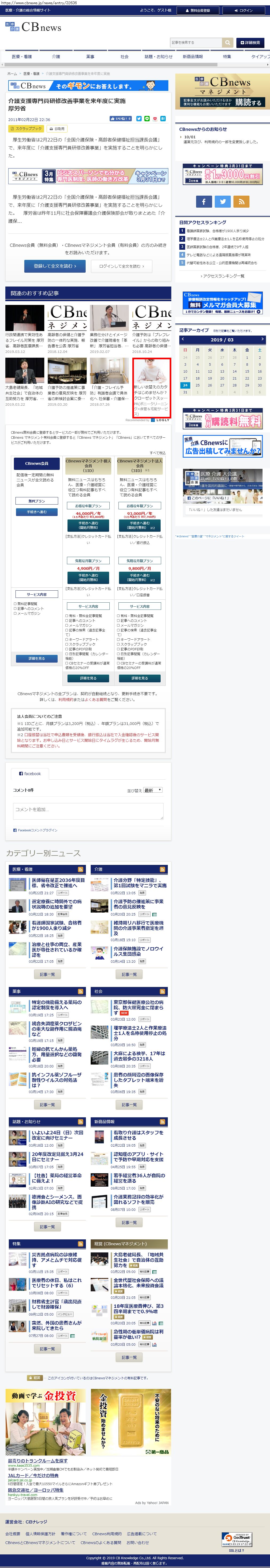Click 記事一覧 button under 医療・看護 list

[x=47, y=974]
